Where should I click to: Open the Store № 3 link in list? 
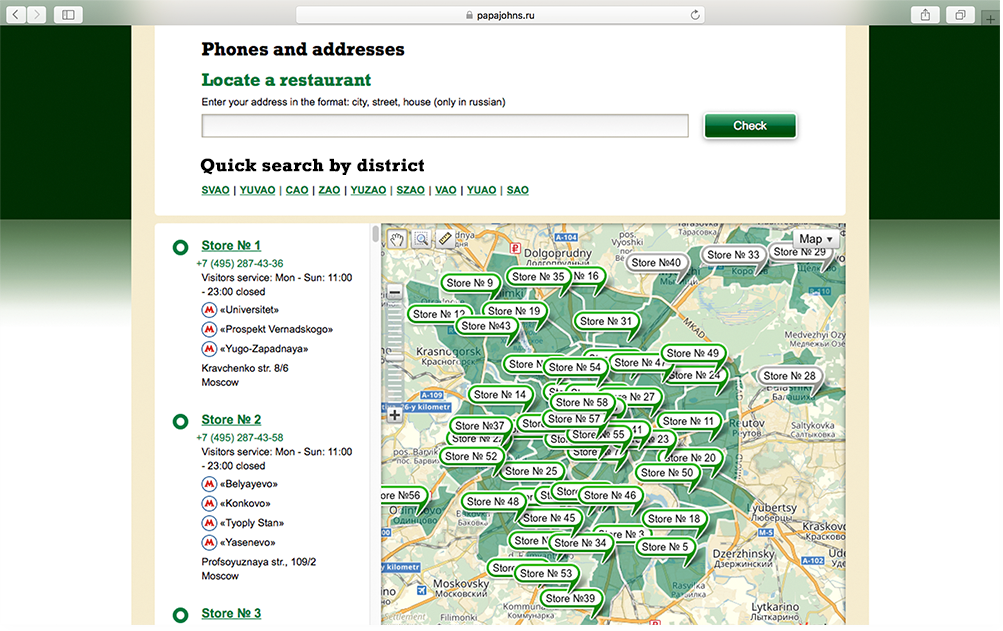(x=231, y=613)
